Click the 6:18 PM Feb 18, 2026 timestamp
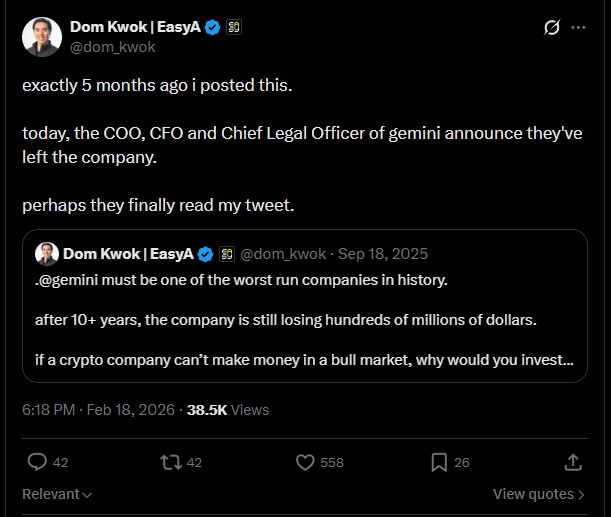This screenshot has height=517, width=611. point(96,409)
